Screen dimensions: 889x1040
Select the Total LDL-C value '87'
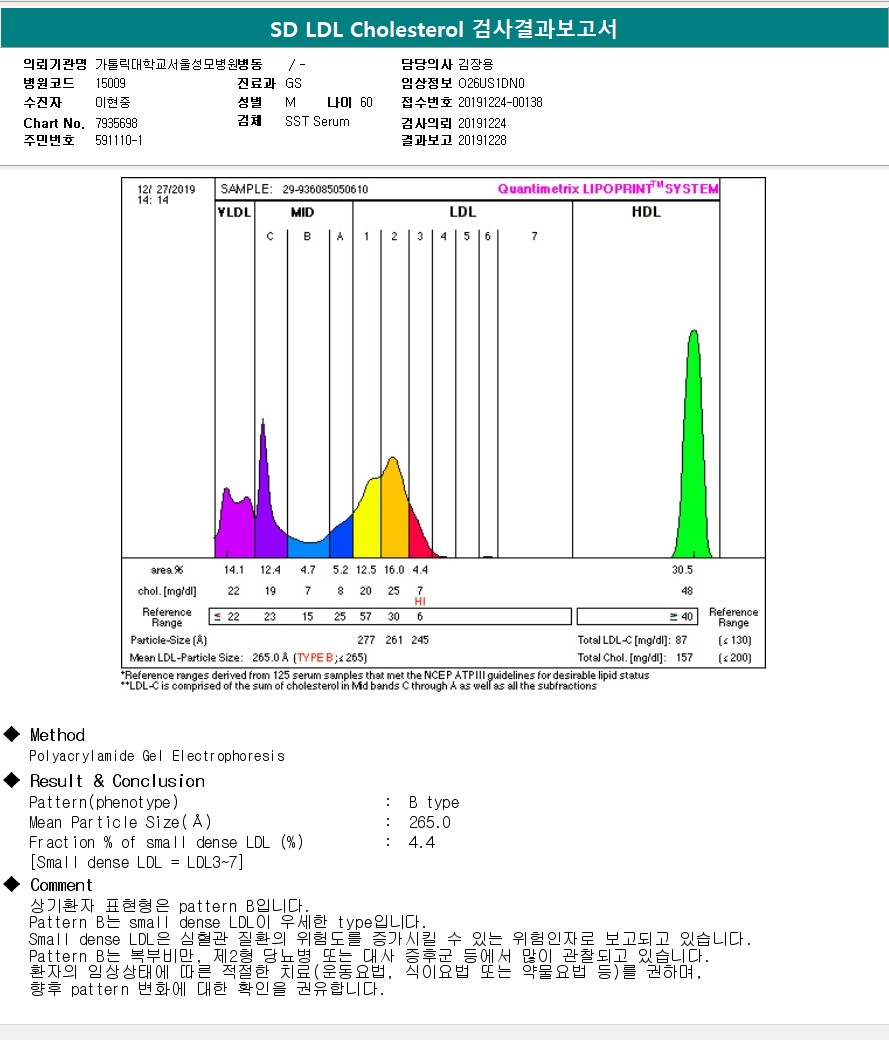[681, 640]
